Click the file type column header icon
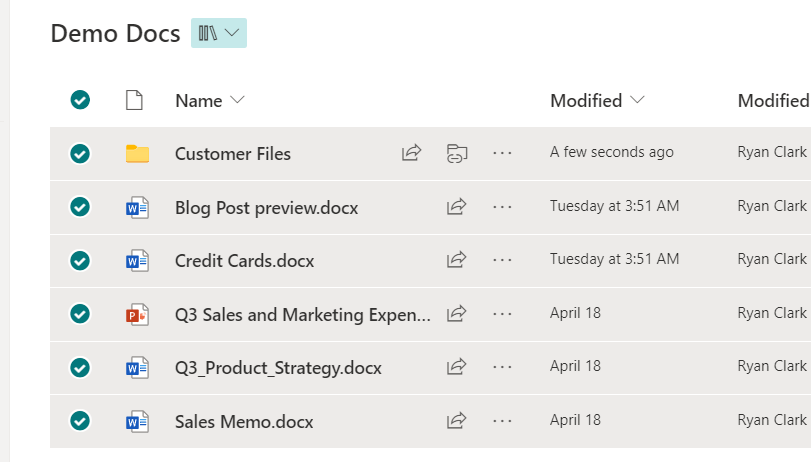 [134, 100]
